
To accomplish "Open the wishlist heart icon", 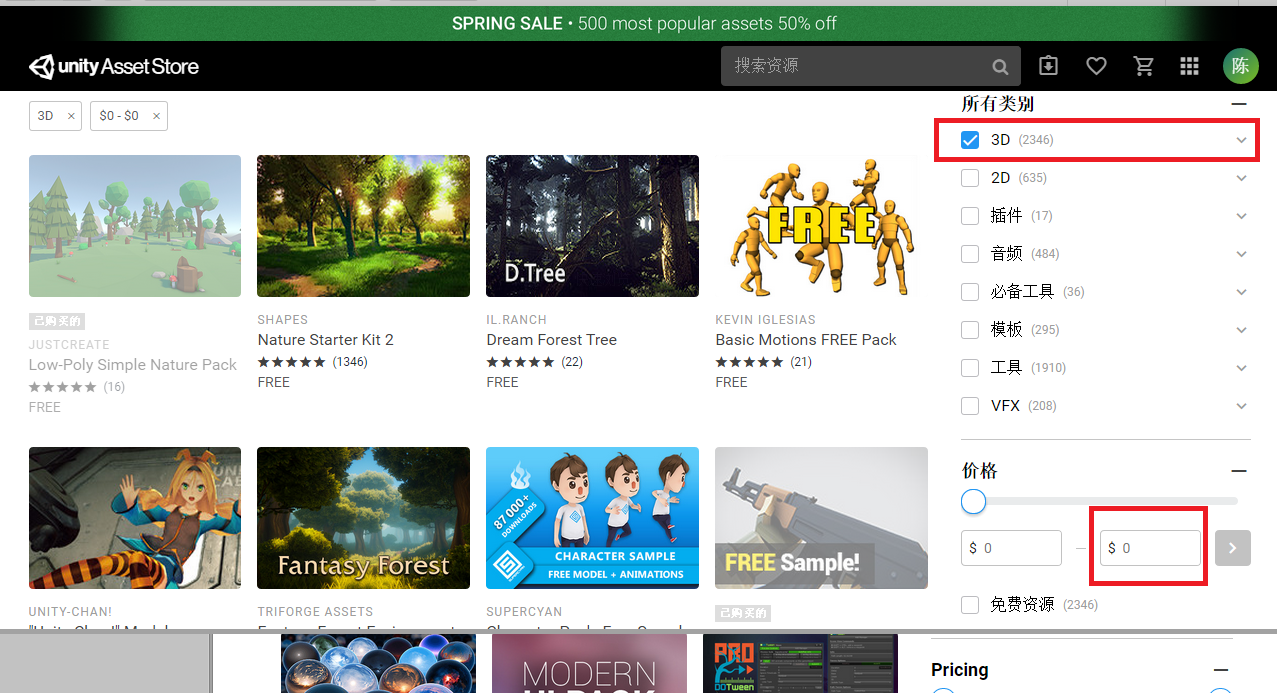I will pyautogui.click(x=1096, y=66).
